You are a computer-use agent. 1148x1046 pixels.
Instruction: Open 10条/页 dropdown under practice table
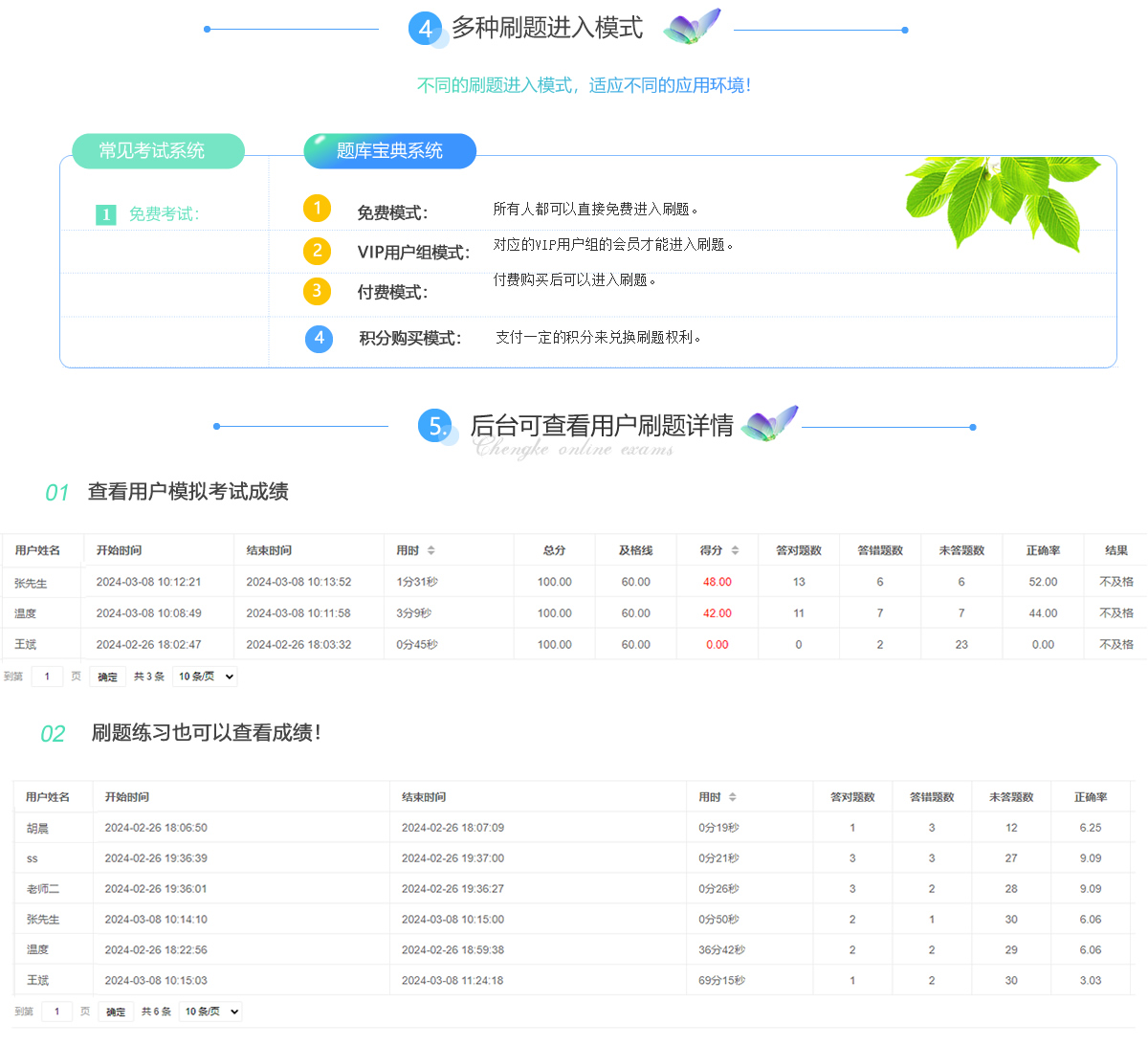[x=211, y=1012]
